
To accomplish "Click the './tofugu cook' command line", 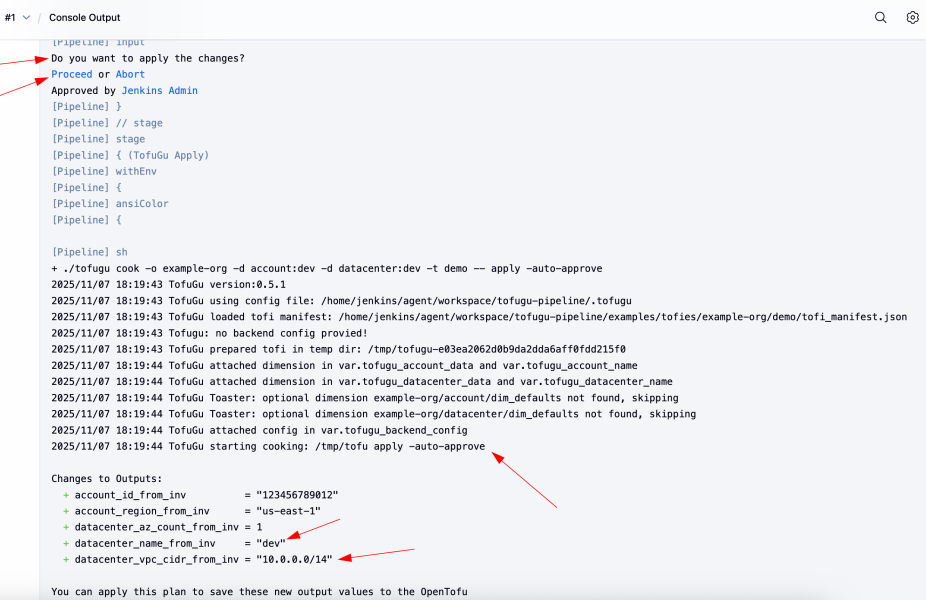I will [x=326, y=268].
